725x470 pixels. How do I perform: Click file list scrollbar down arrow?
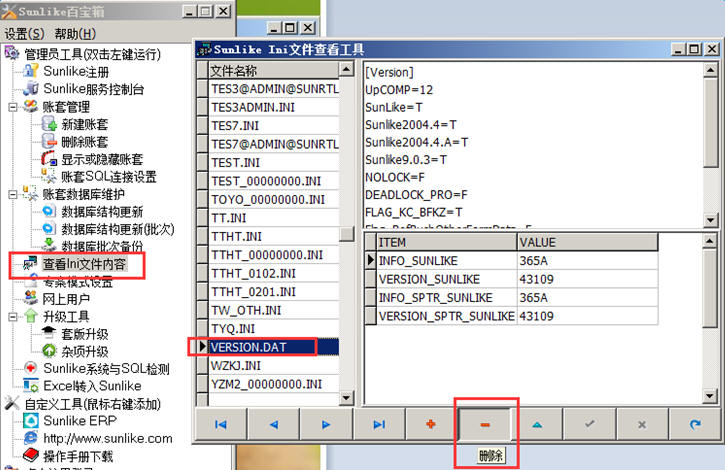[346, 398]
